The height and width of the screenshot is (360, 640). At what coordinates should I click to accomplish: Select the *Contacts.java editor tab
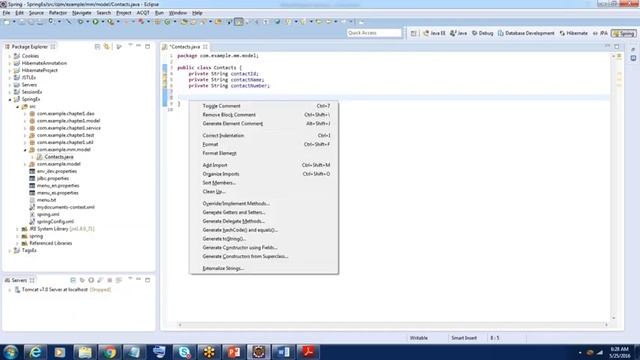pyautogui.click(x=184, y=47)
